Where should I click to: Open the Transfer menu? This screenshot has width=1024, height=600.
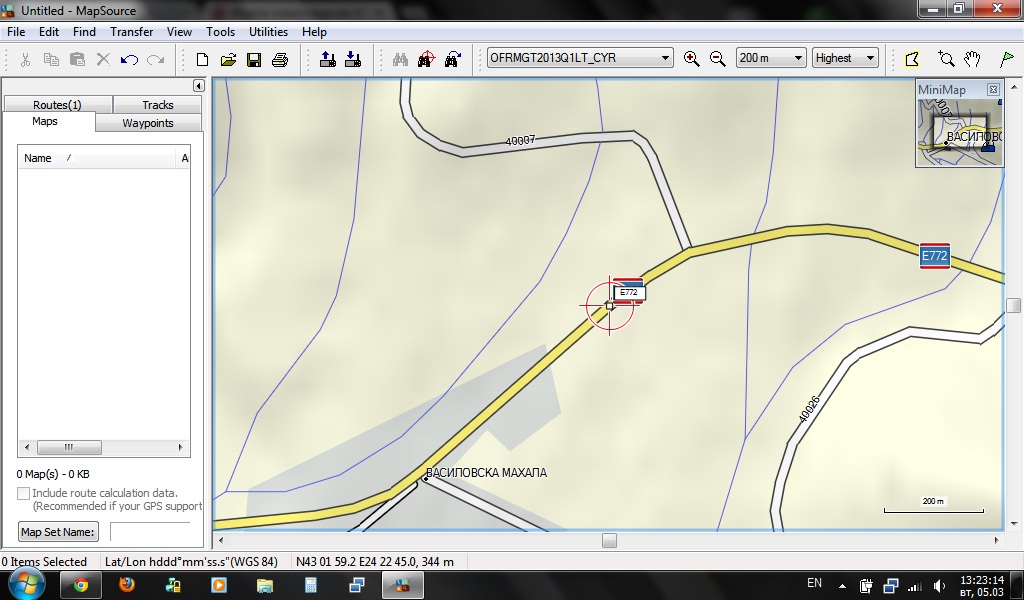[131, 31]
